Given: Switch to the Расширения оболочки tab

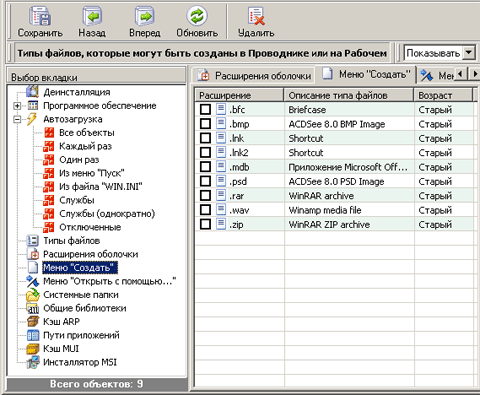Looking at the screenshot, I should point(254,76).
